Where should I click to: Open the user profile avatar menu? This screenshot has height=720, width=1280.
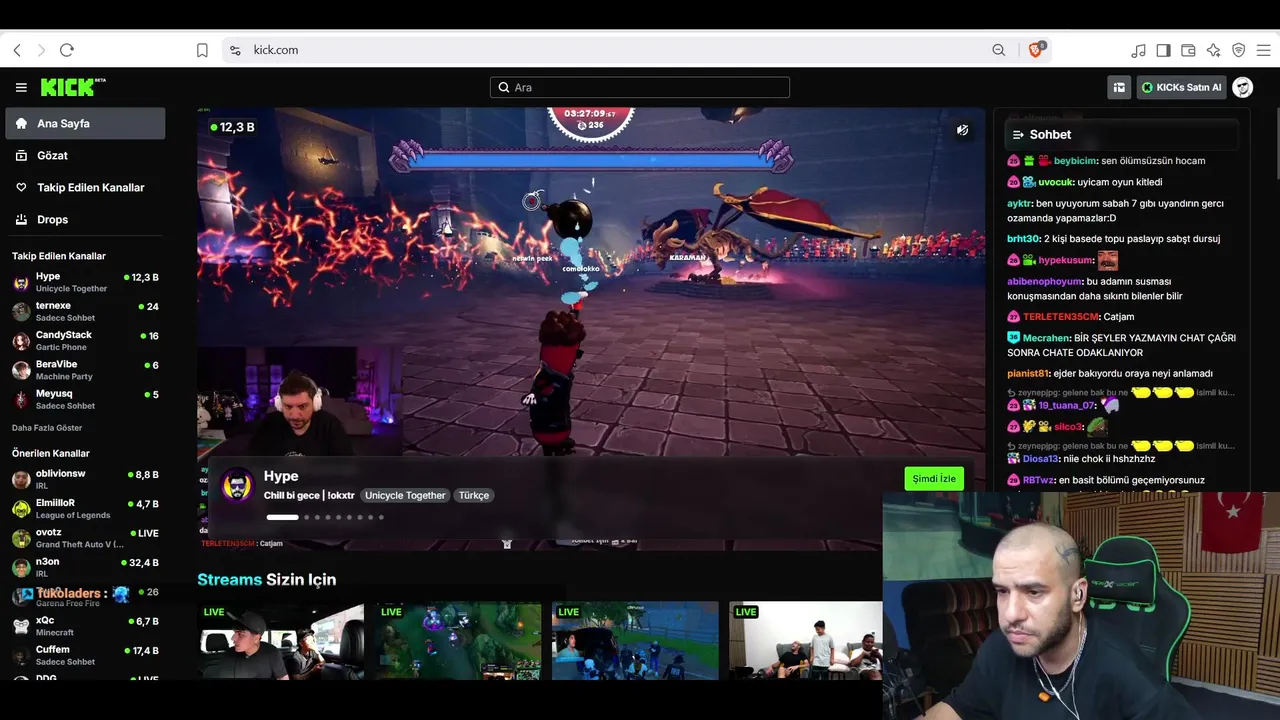click(1243, 88)
